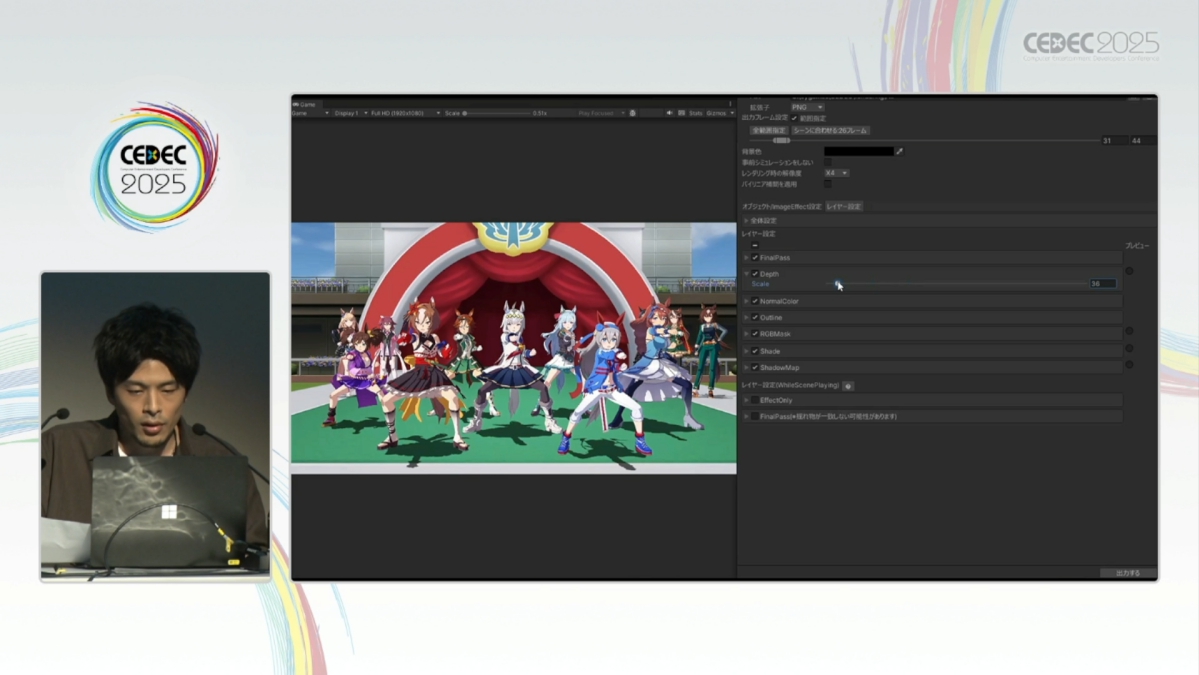Mute audio in Game view toolbar
The image size is (1199, 675).
point(669,113)
